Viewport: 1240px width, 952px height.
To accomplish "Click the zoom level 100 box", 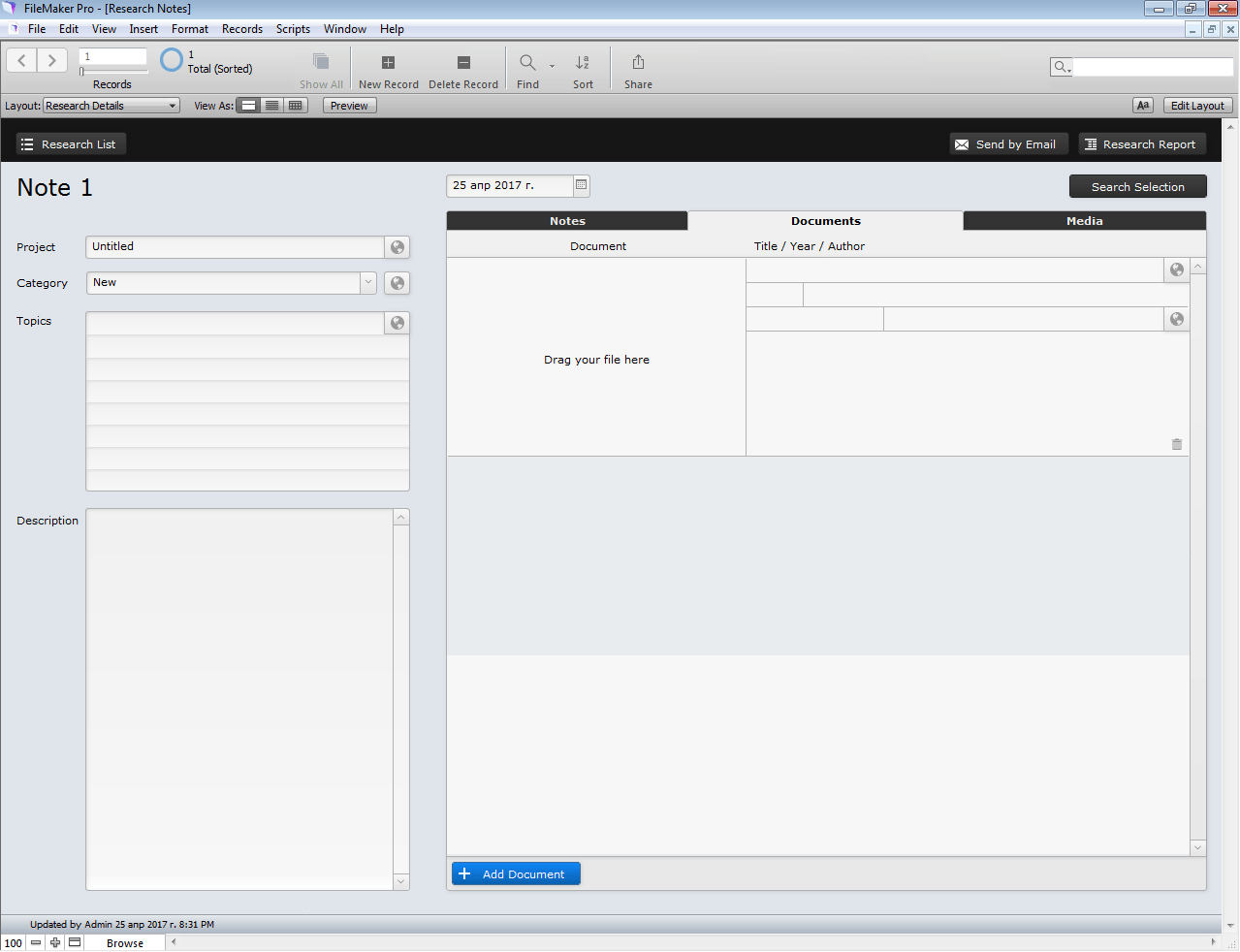I will coord(14,942).
